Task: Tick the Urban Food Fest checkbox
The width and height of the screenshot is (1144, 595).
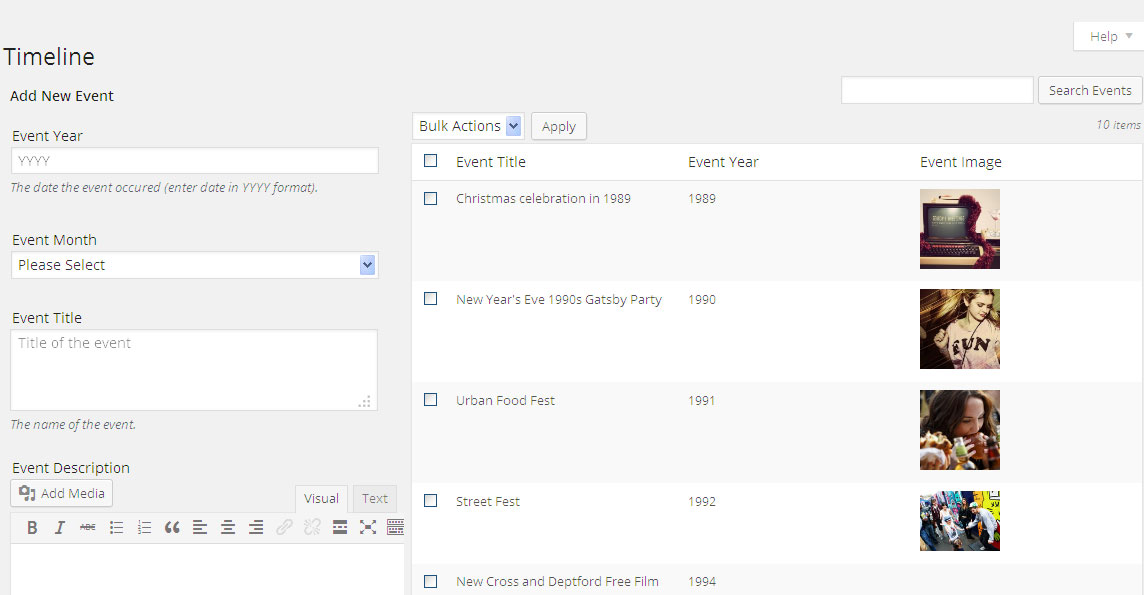Action: (x=431, y=400)
